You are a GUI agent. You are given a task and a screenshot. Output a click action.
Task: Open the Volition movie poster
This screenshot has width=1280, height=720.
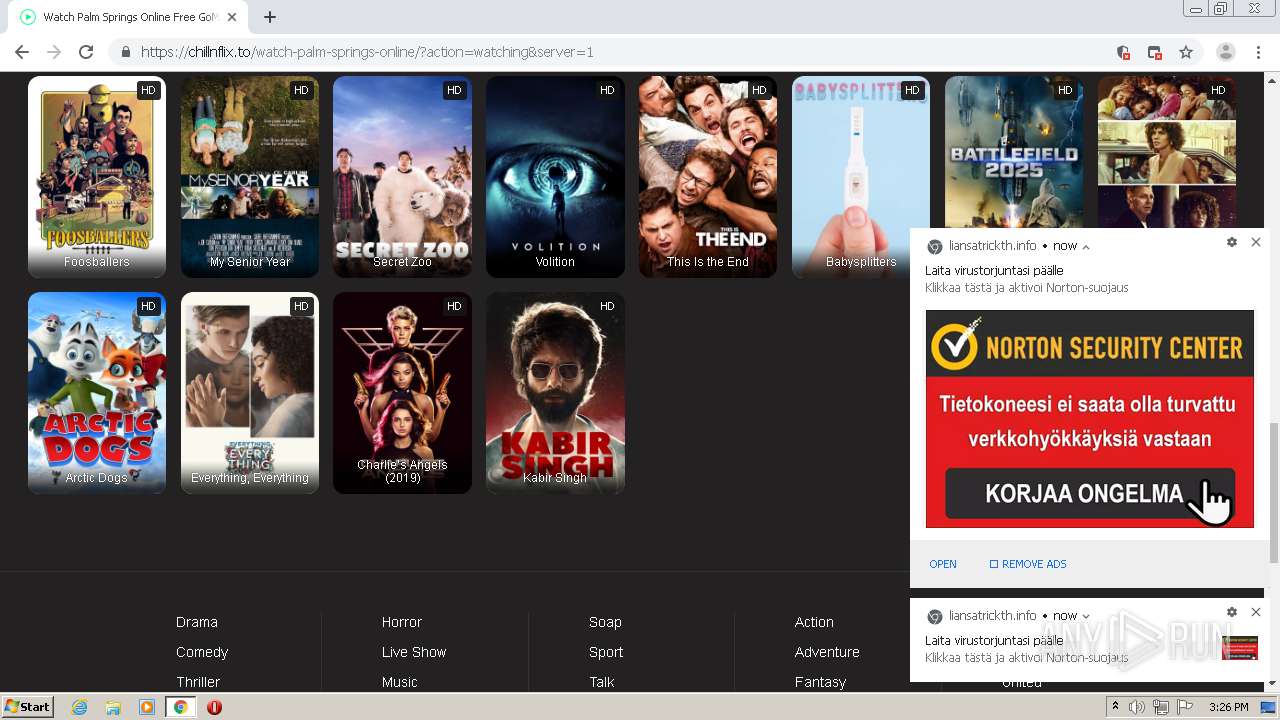click(x=555, y=177)
